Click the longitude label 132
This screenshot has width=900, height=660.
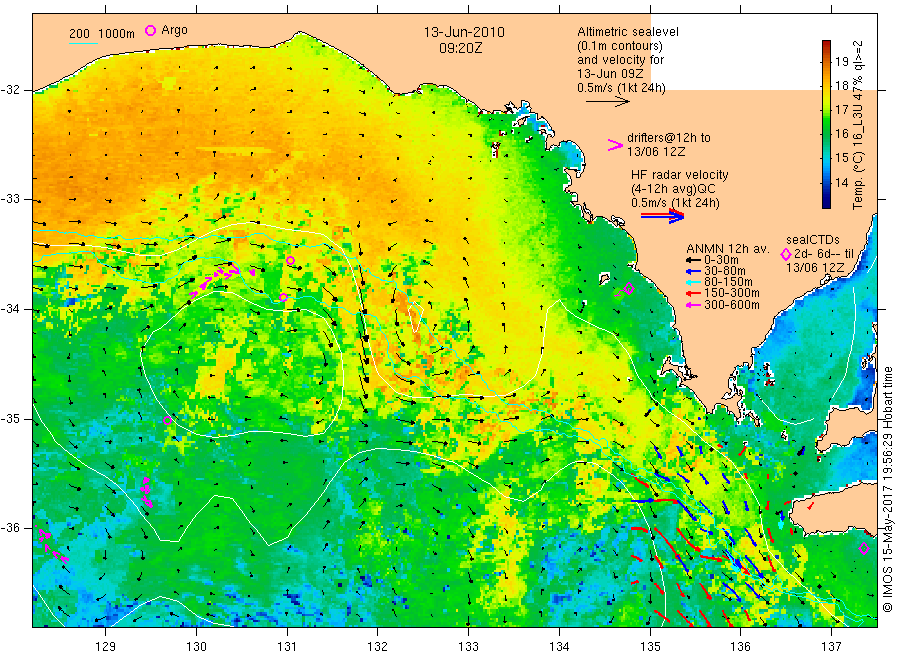click(x=378, y=646)
